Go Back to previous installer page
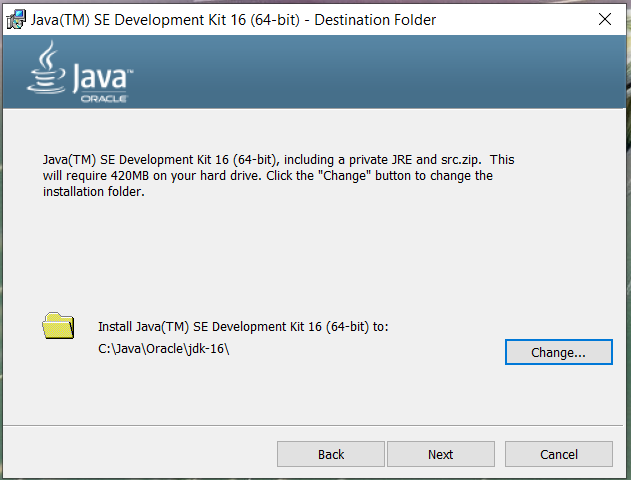 pos(331,454)
